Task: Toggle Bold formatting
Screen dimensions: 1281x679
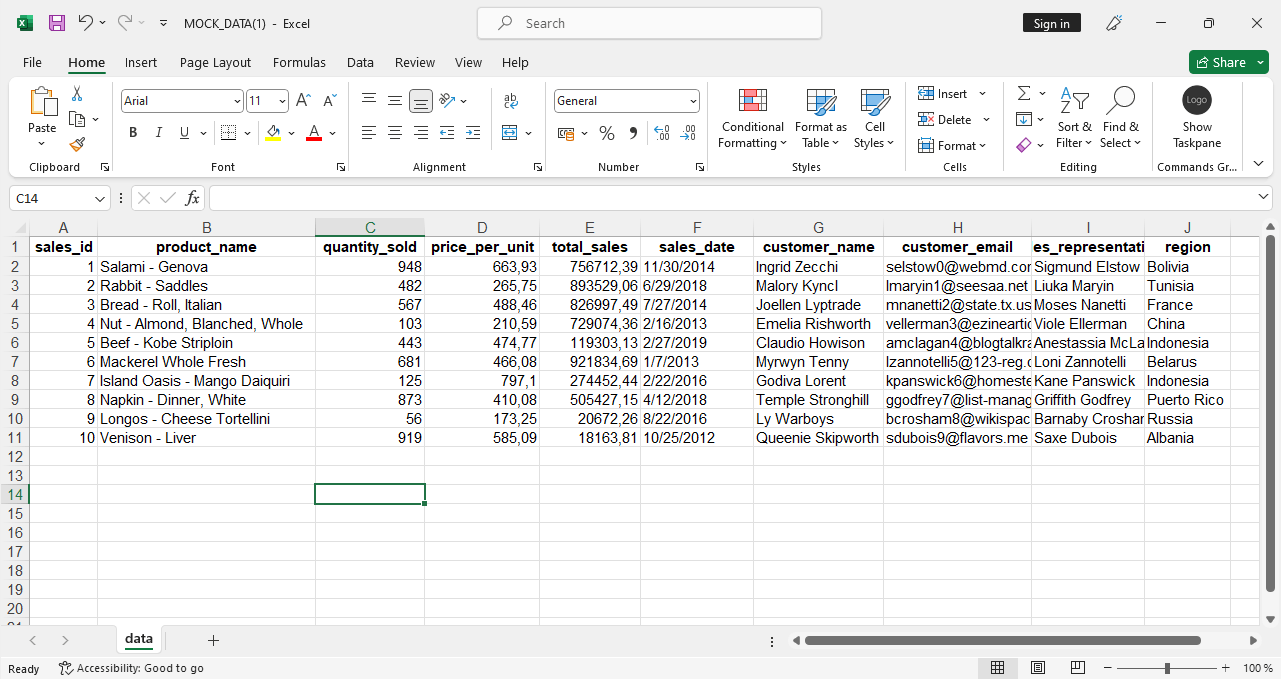Action: coord(133,133)
